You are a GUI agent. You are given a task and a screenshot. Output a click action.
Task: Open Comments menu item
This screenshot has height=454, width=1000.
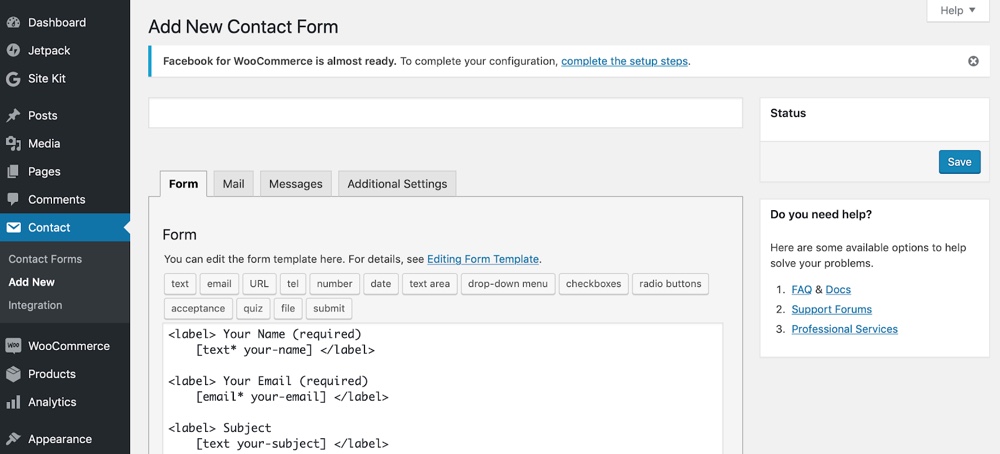pyautogui.click(x=64, y=200)
